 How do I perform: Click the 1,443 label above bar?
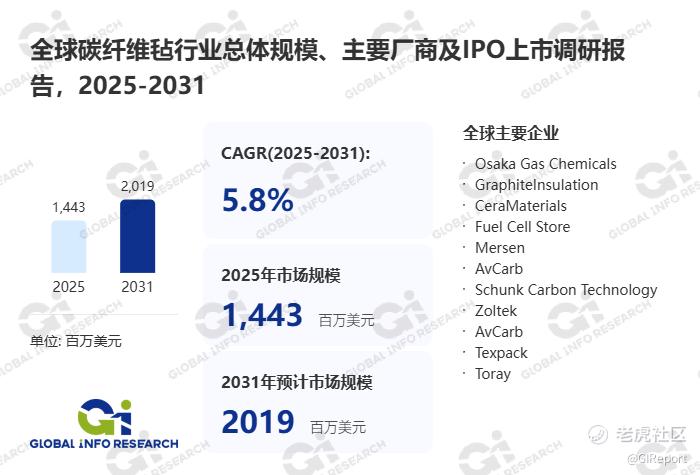69,207
